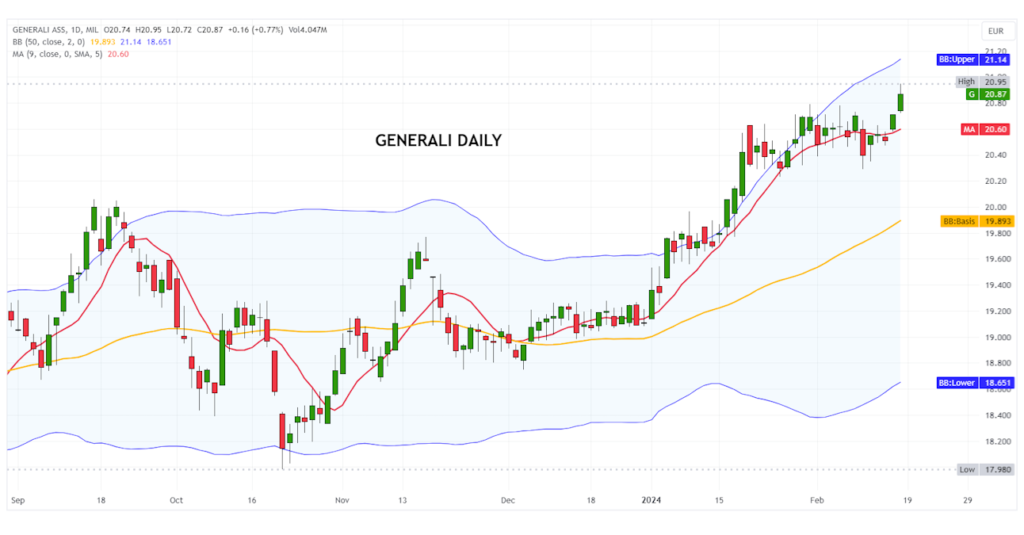Click the latest green candlestick
1024x535 pixels.
pos(901,101)
